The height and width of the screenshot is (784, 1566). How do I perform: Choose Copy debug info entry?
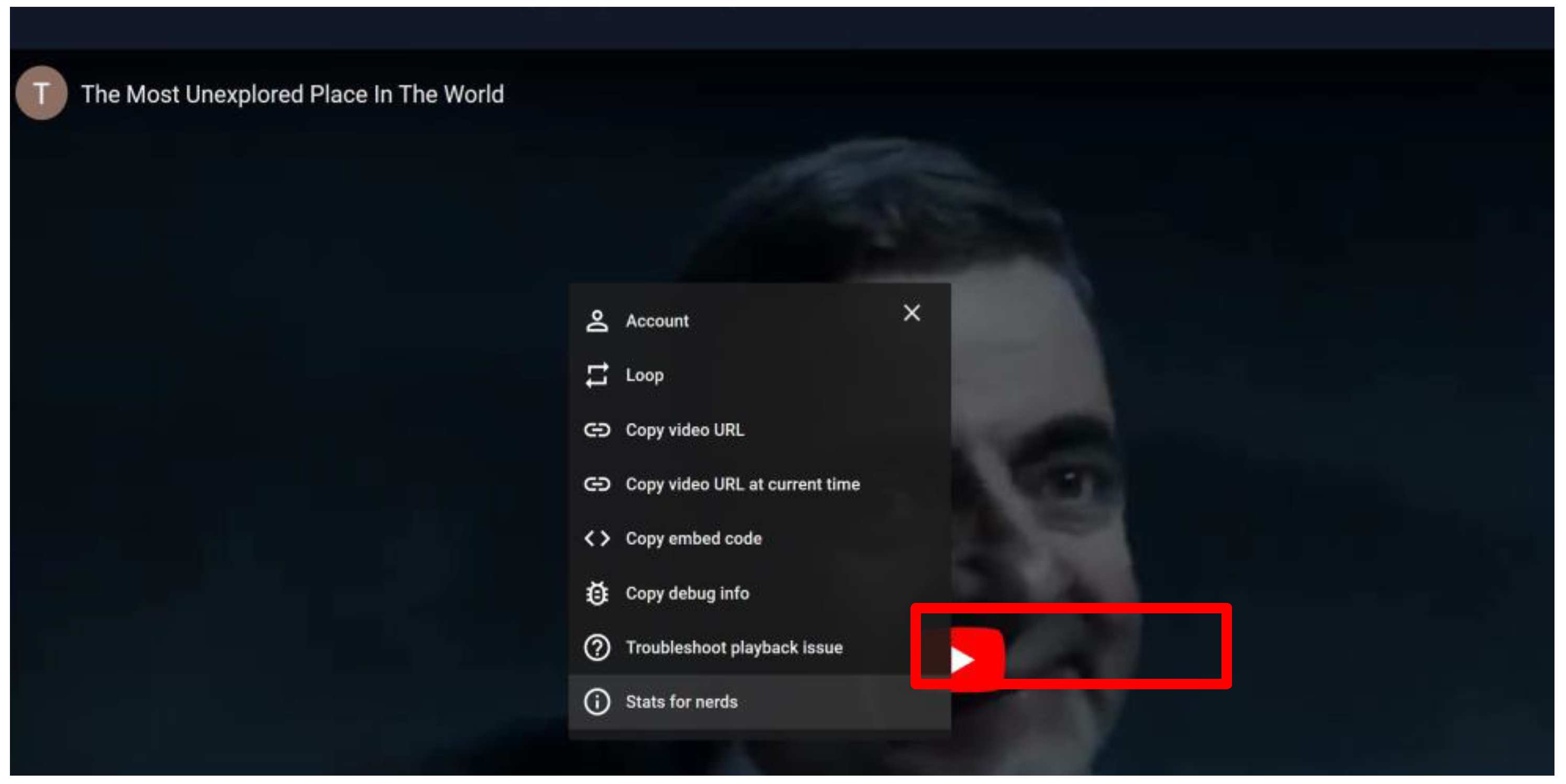(687, 593)
